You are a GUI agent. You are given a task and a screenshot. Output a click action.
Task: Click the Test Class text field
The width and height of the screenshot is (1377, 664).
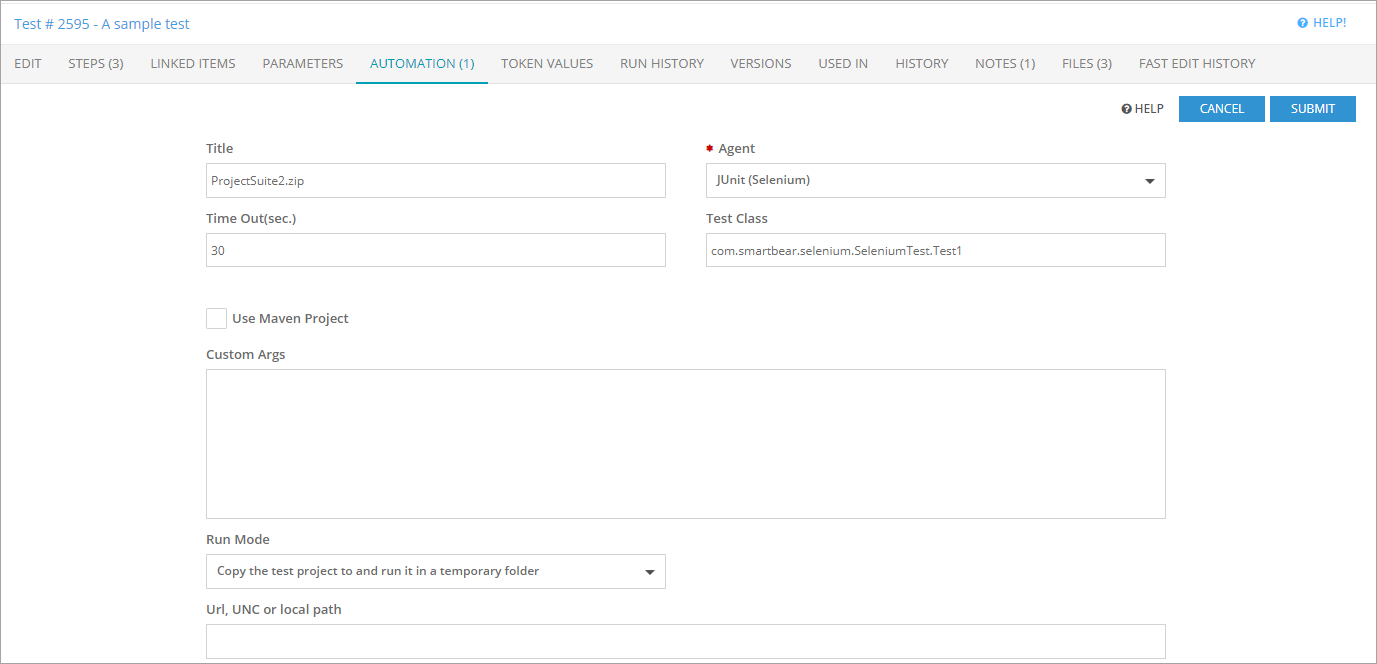click(x=935, y=251)
